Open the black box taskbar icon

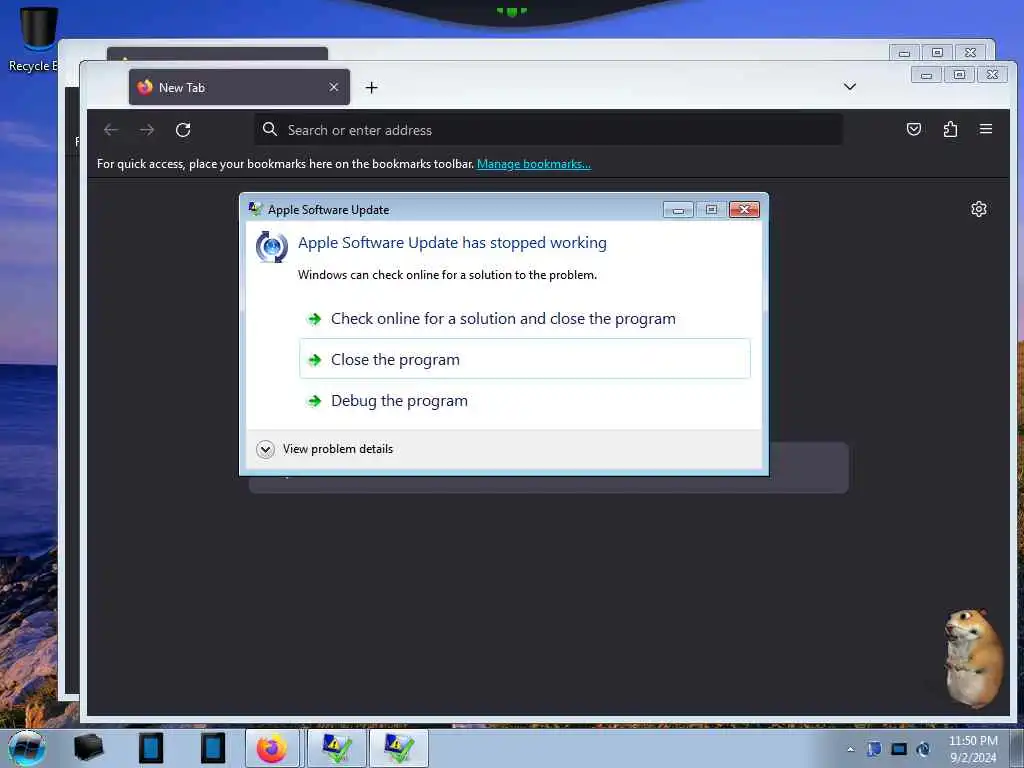[88, 748]
